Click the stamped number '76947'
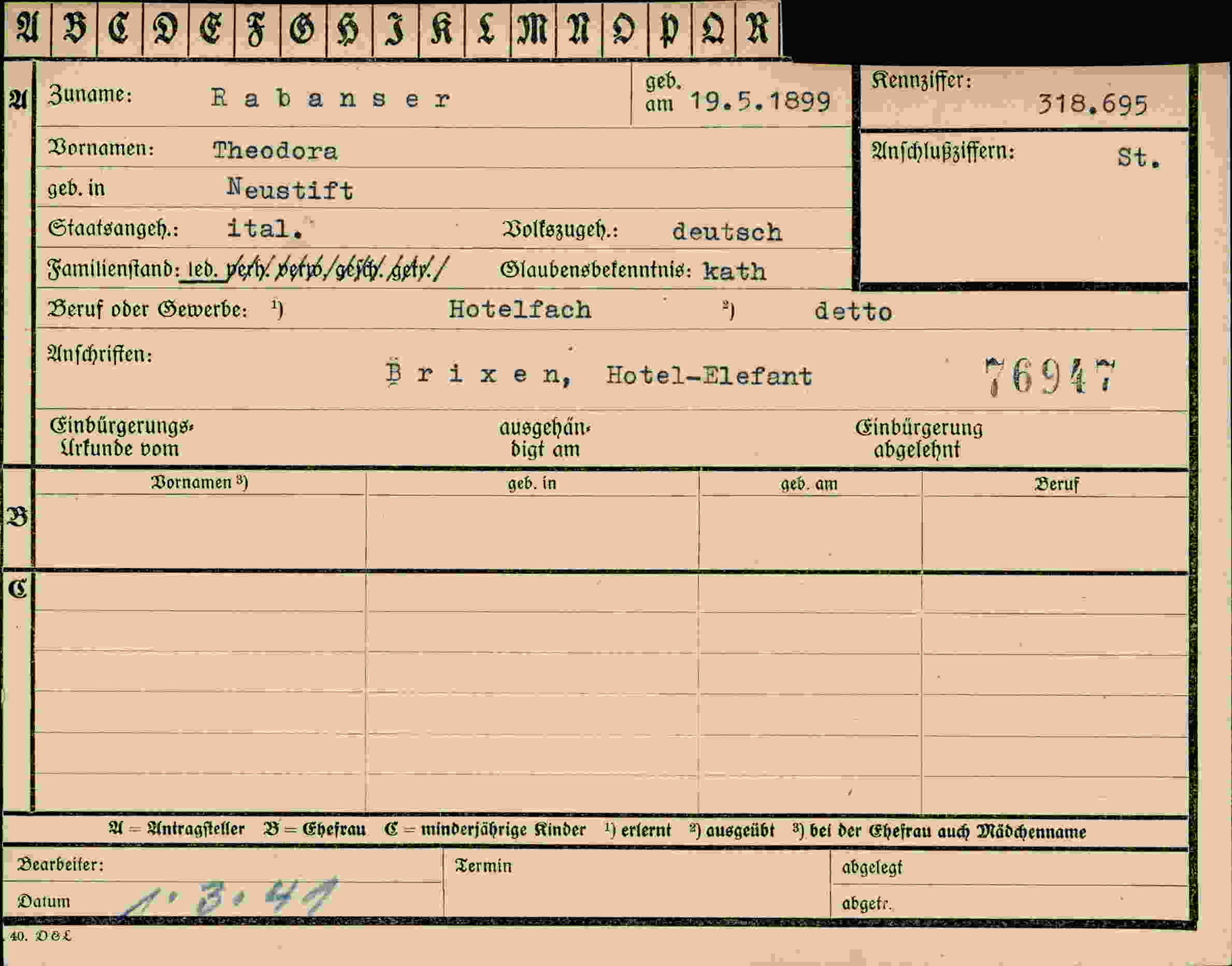Screen dimensions: 1232x966 [x=1050, y=377]
